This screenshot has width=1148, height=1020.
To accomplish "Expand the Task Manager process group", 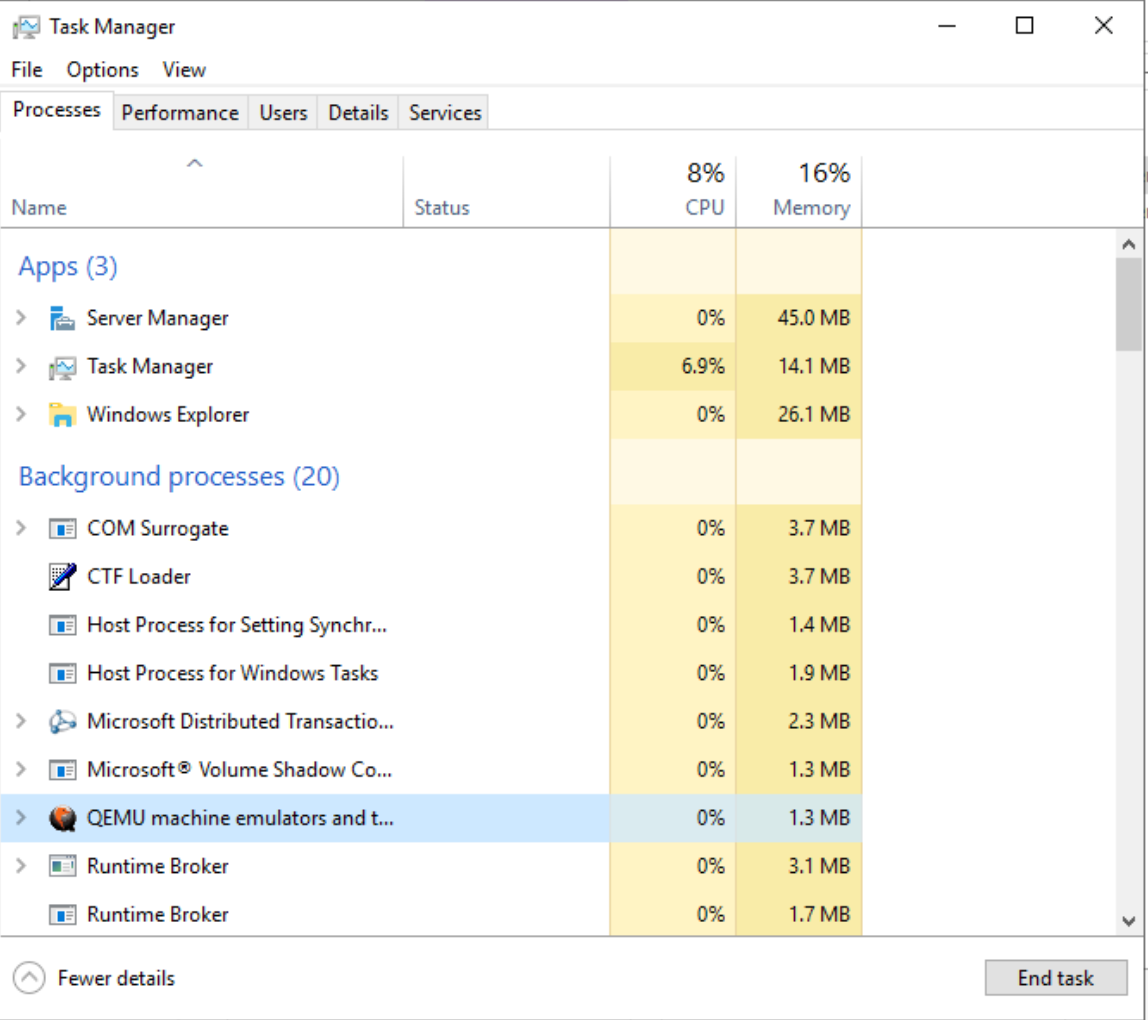I will click(21, 366).
